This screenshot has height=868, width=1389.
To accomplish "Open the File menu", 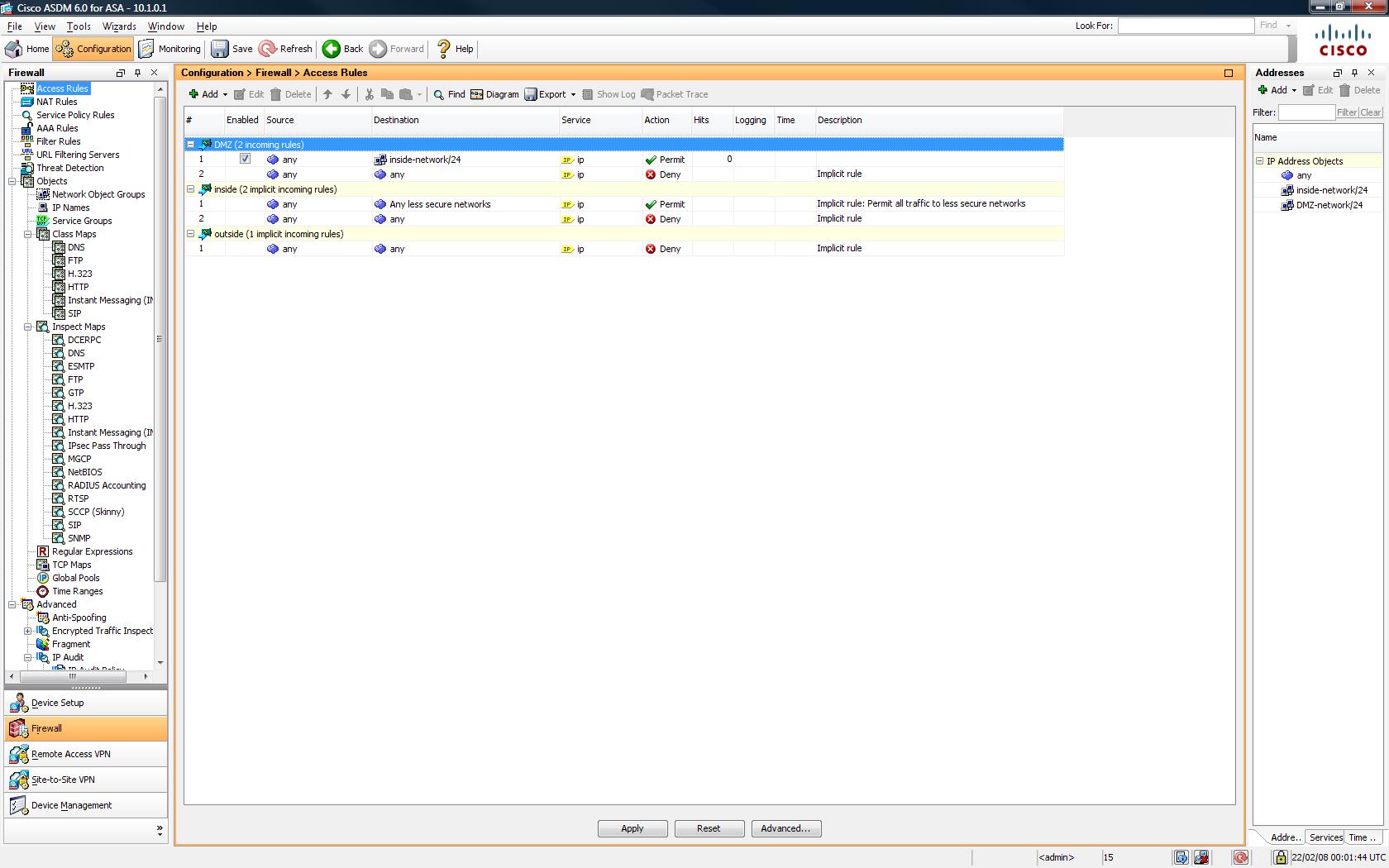I will pyautogui.click(x=14, y=26).
